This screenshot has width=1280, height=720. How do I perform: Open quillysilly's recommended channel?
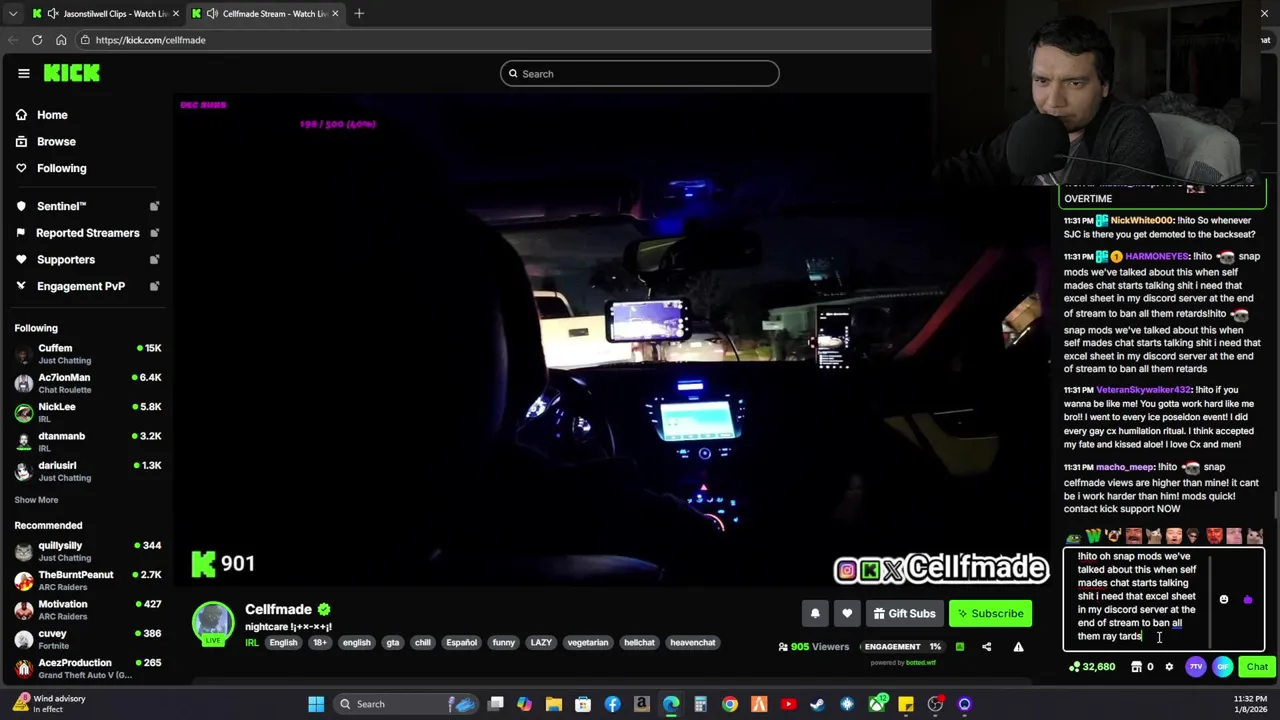pyautogui.click(x=88, y=551)
